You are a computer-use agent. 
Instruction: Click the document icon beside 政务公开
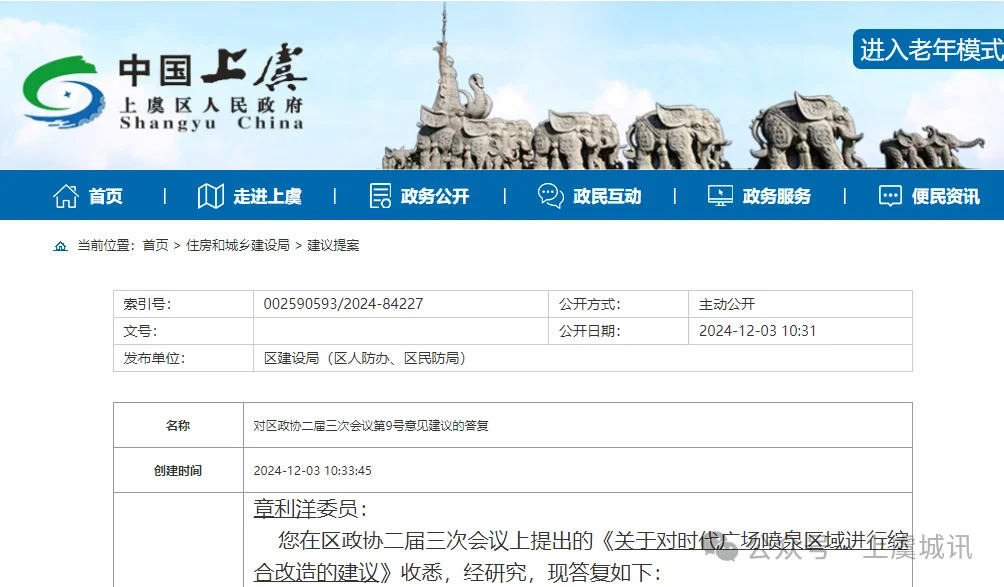[x=380, y=196]
